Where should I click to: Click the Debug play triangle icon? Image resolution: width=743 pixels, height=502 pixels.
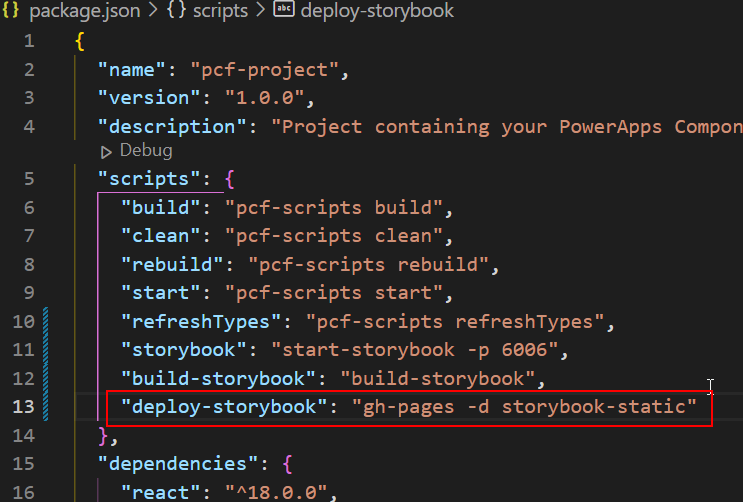tap(106, 152)
